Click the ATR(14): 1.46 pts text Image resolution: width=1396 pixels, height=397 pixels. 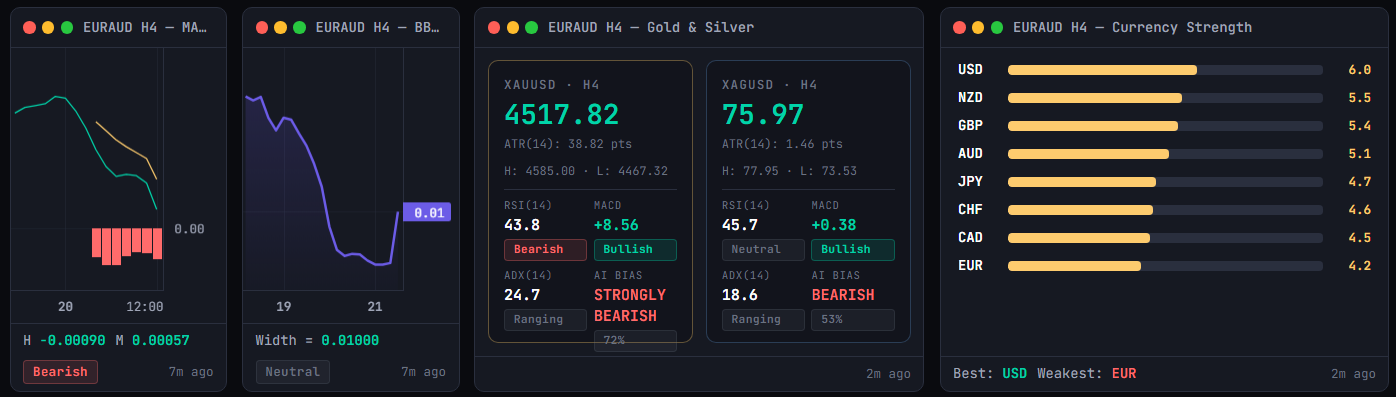(x=782, y=144)
